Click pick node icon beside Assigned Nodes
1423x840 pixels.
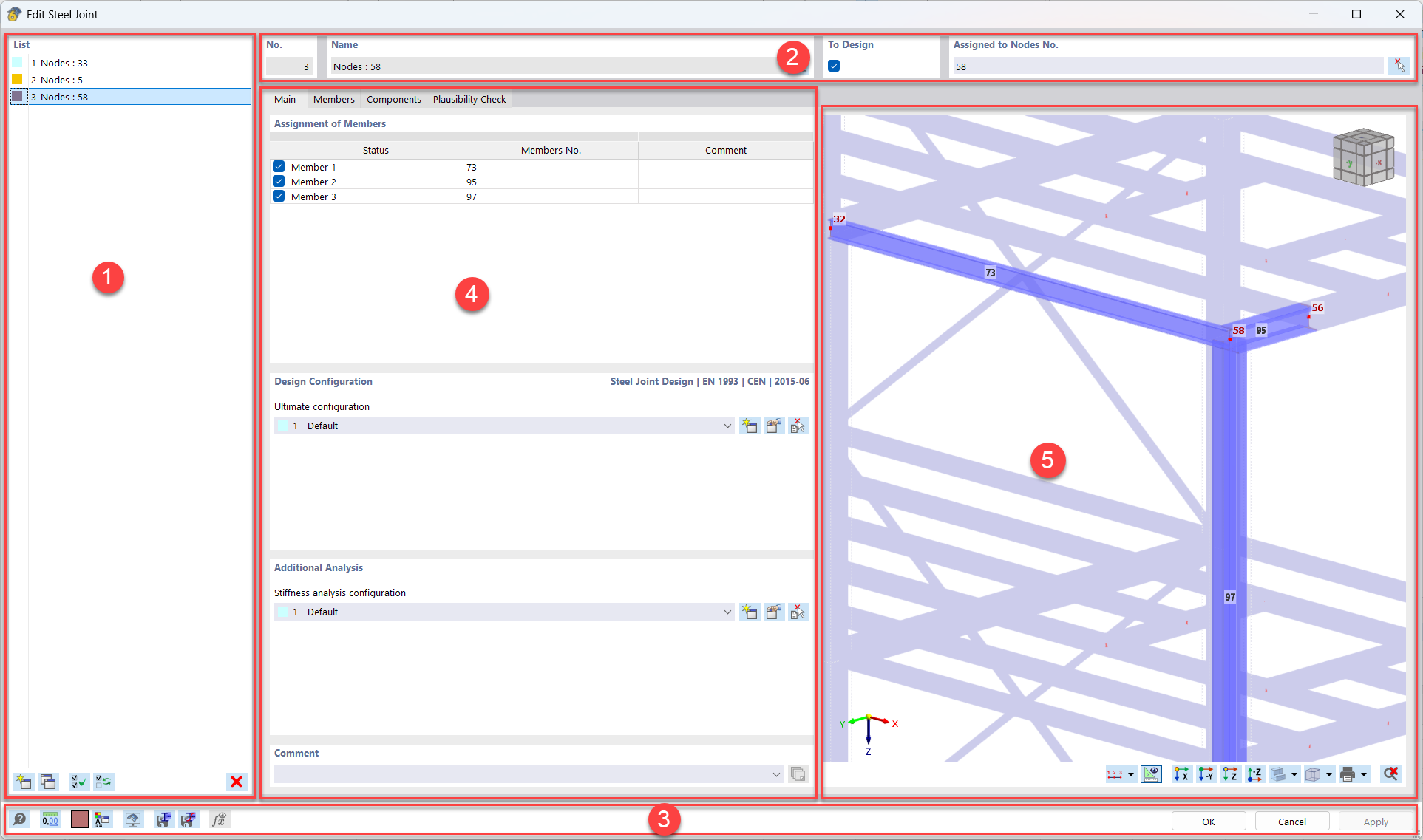[1399, 66]
